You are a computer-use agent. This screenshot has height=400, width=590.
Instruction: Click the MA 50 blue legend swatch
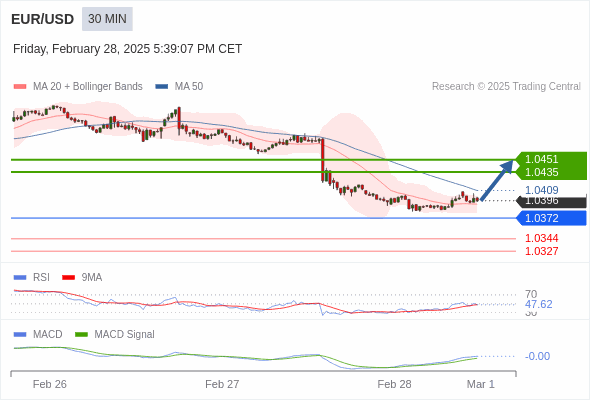[162, 87]
